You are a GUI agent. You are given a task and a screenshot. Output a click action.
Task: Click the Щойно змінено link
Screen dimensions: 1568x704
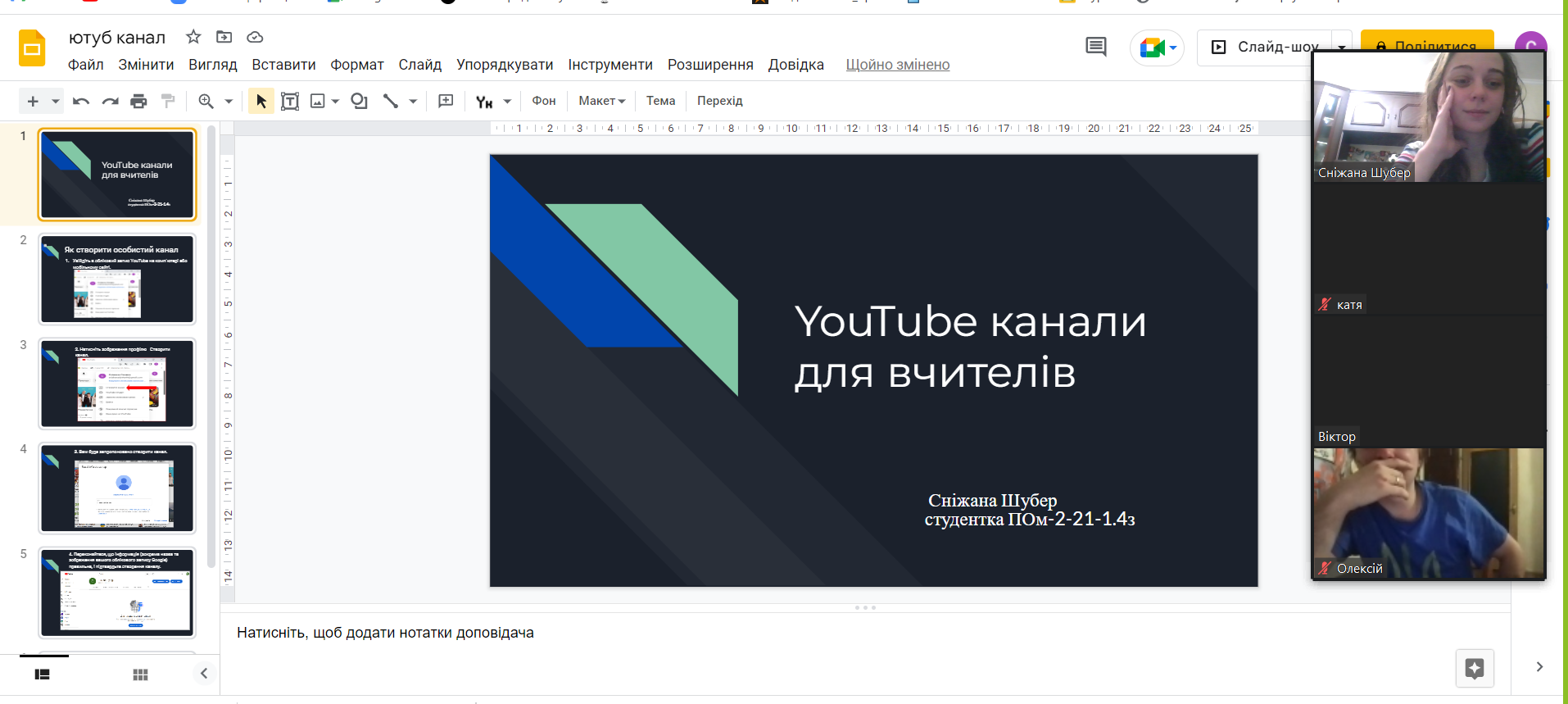tap(897, 65)
